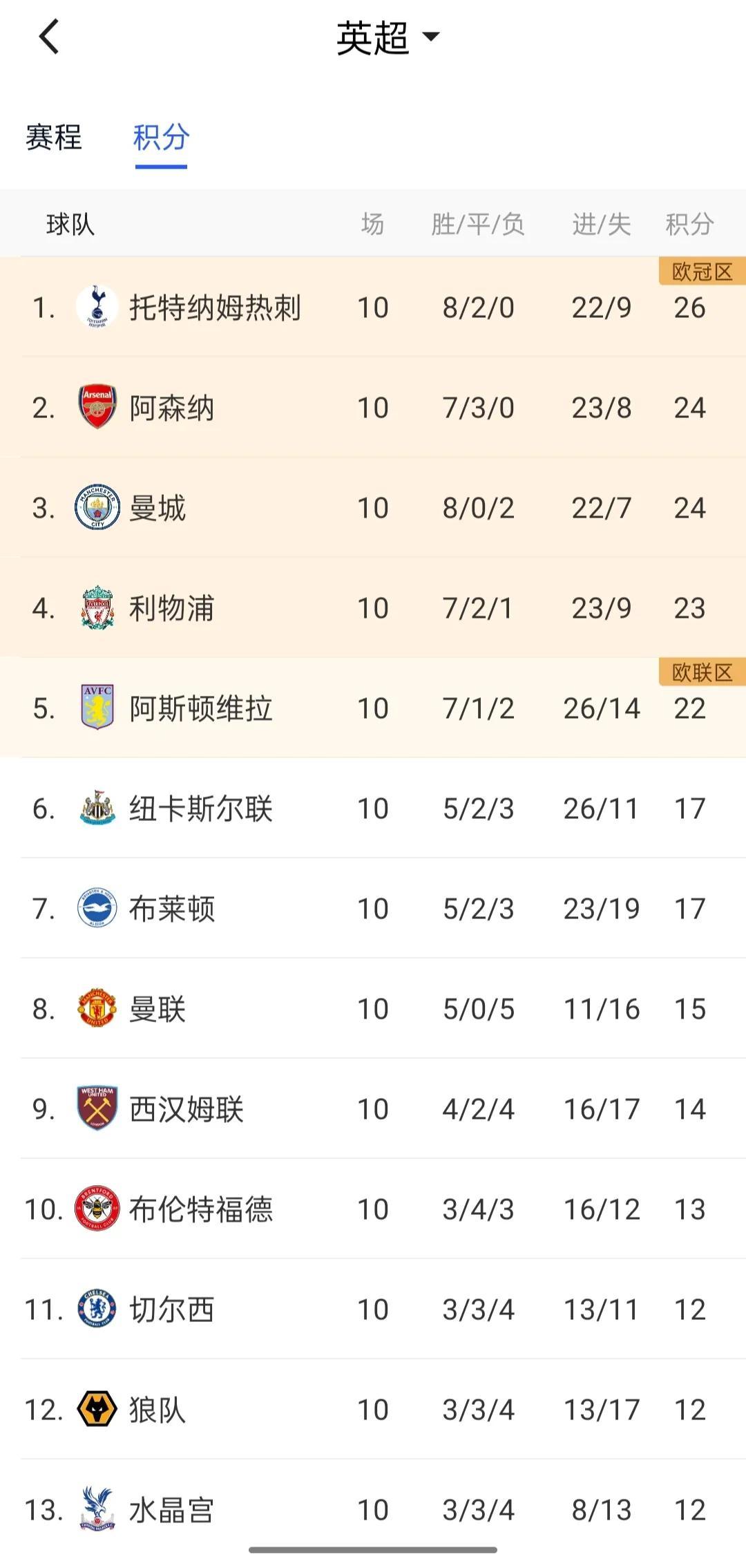Screen dimensions: 746x1568
Task: Tap the Liverpool crest icon
Action: point(97,607)
